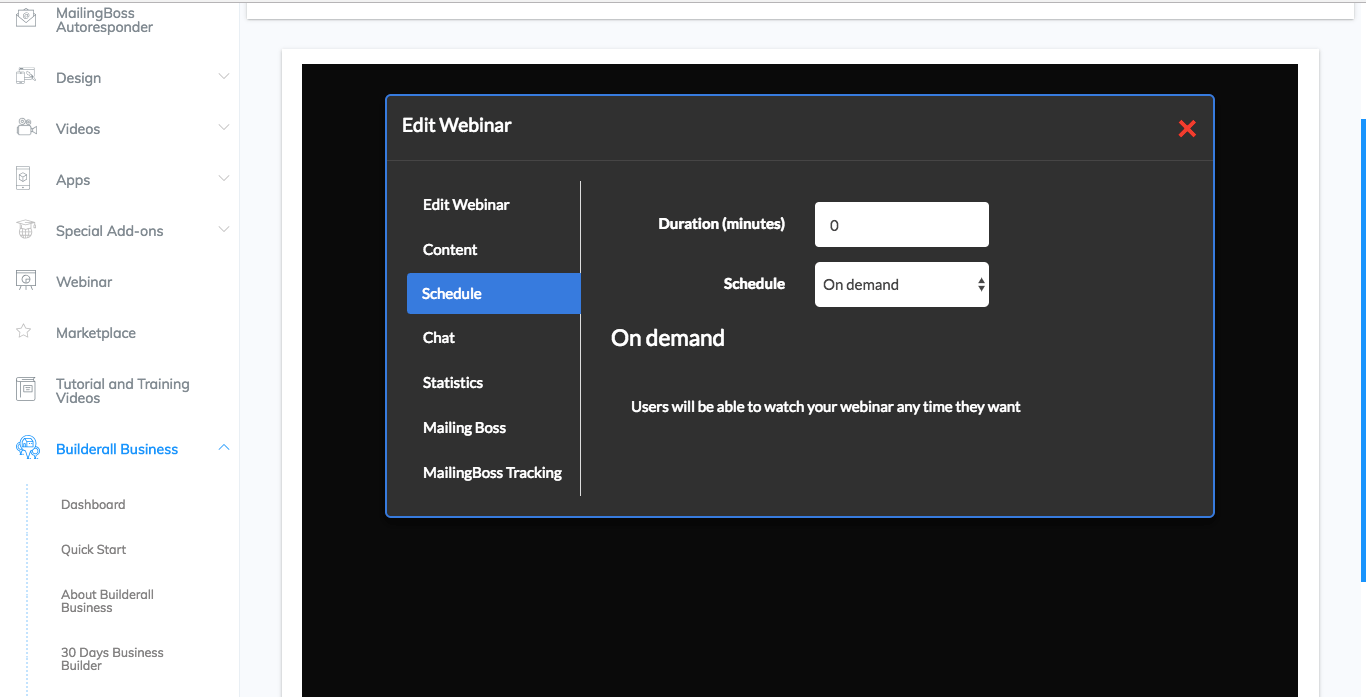Click the Marketplace star icon
The height and width of the screenshot is (697, 1366).
[x=24, y=331]
